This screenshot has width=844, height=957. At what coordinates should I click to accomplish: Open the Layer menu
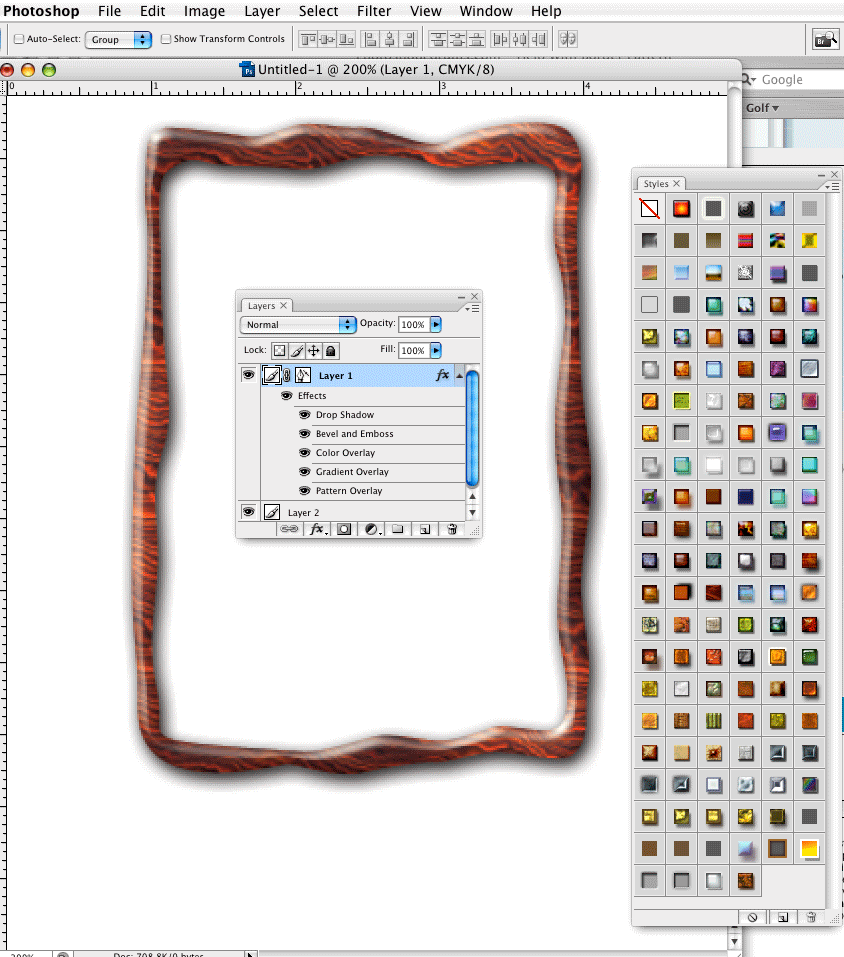[262, 11]
